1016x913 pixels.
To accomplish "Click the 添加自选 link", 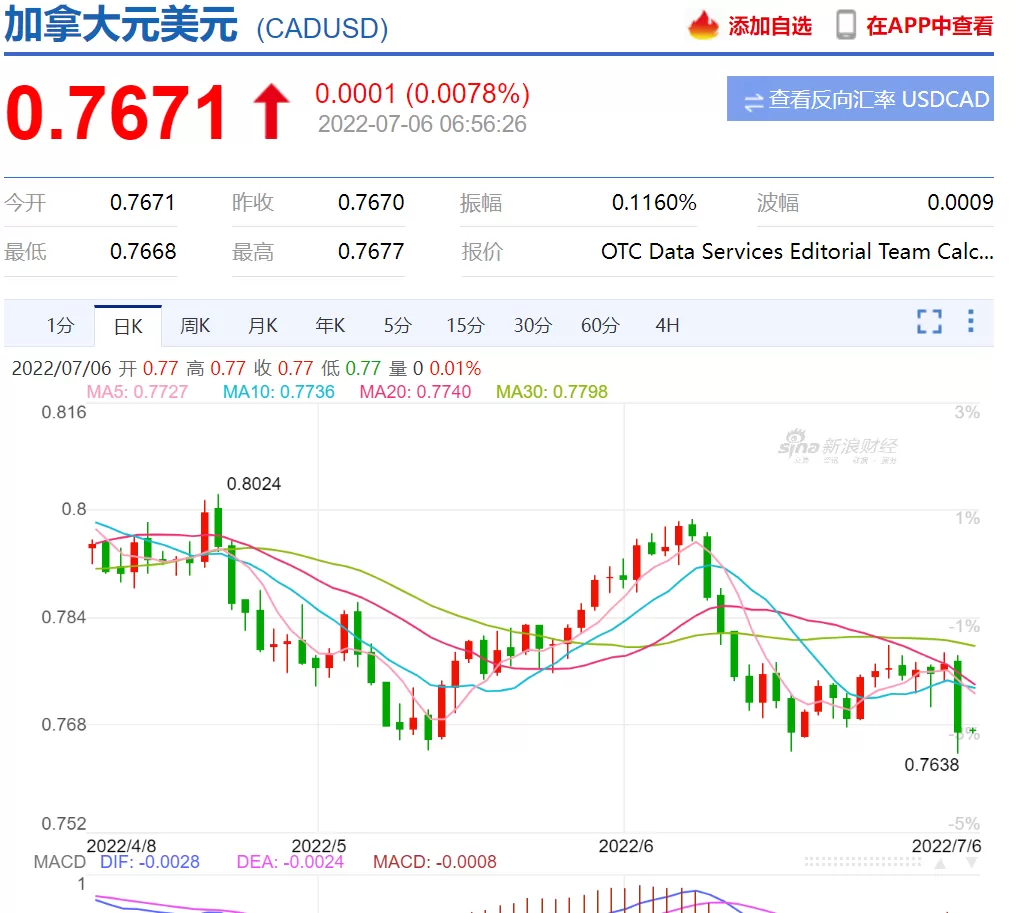I will [769, 26].
